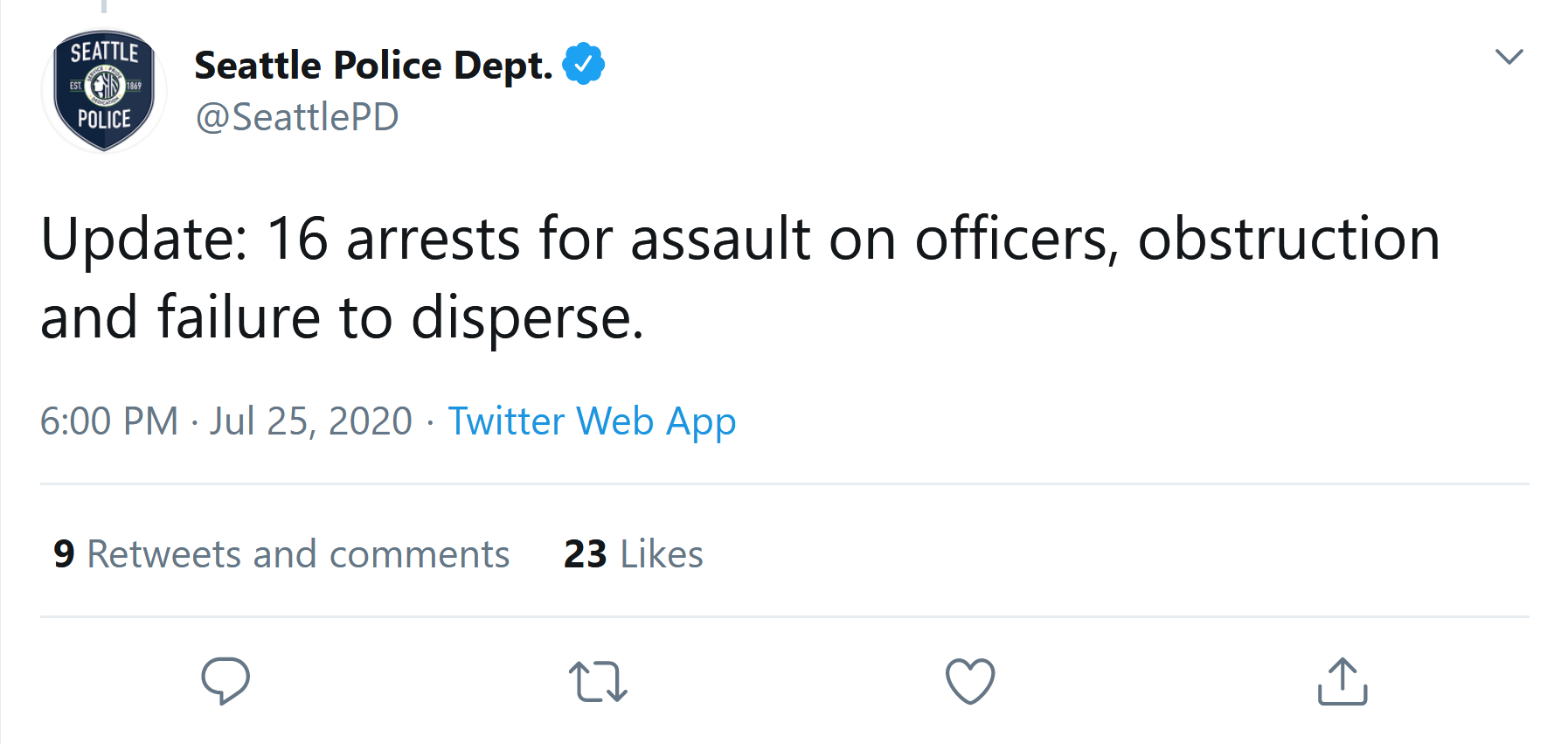1568x744 pixels.
Task: Open the Seattle Police Dept. profile name
Action: 373,66
